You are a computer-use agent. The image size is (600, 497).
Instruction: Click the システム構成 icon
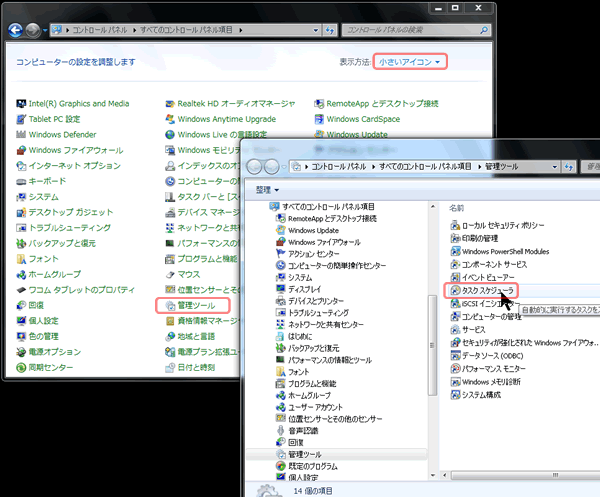(x=455, y=394)
